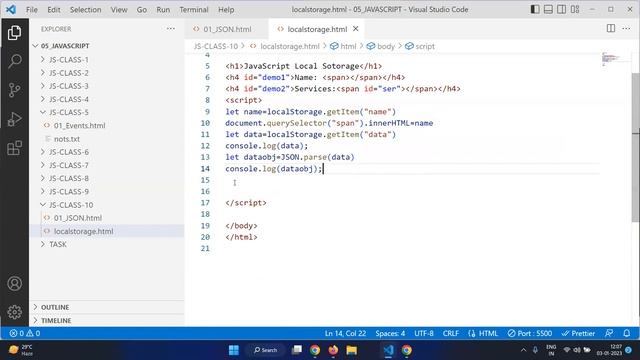The image size is (640, 360).
Task: Toggle panel layout icon
Action: point(548,9)
